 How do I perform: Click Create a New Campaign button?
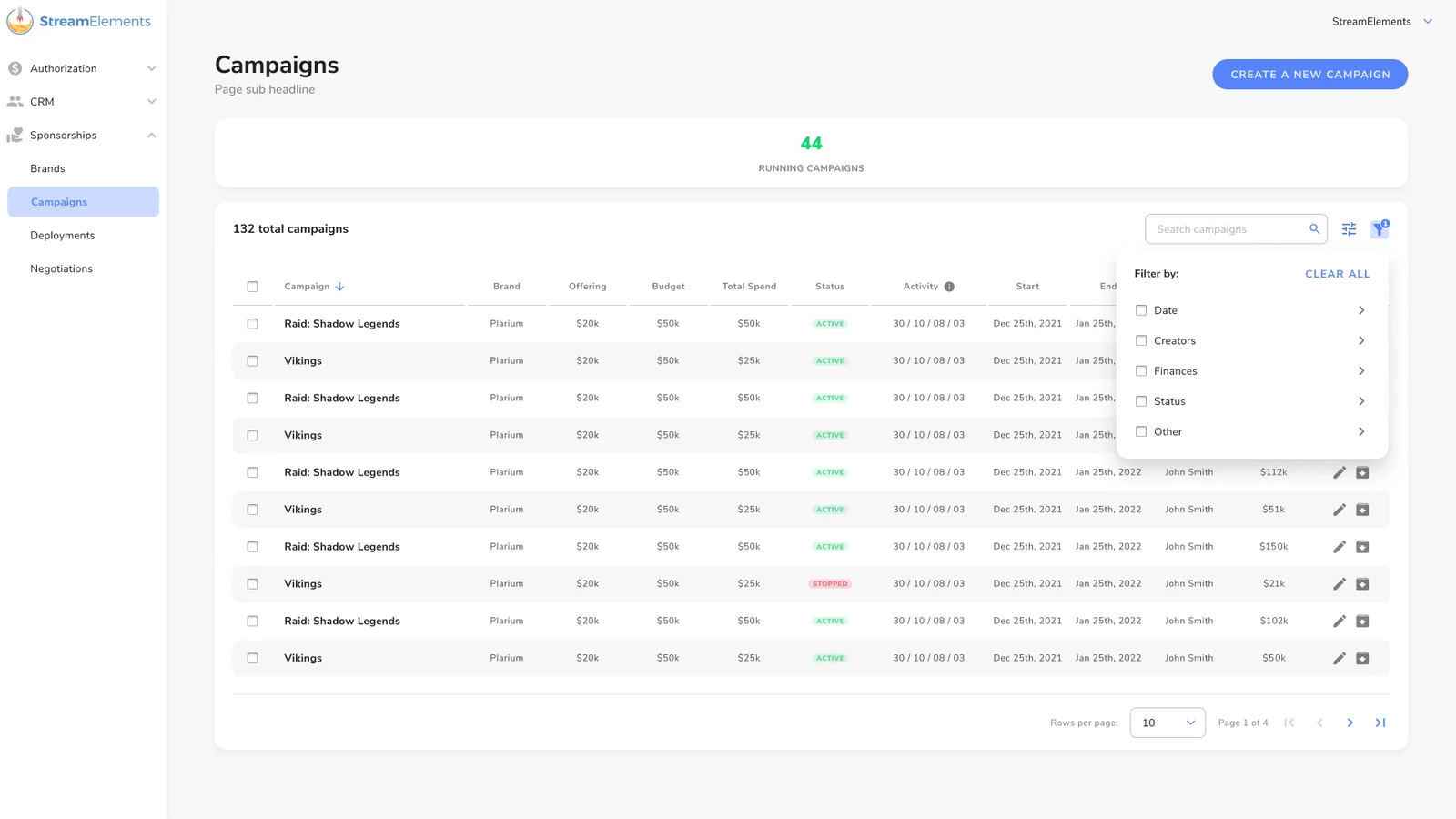(1309, 75)
